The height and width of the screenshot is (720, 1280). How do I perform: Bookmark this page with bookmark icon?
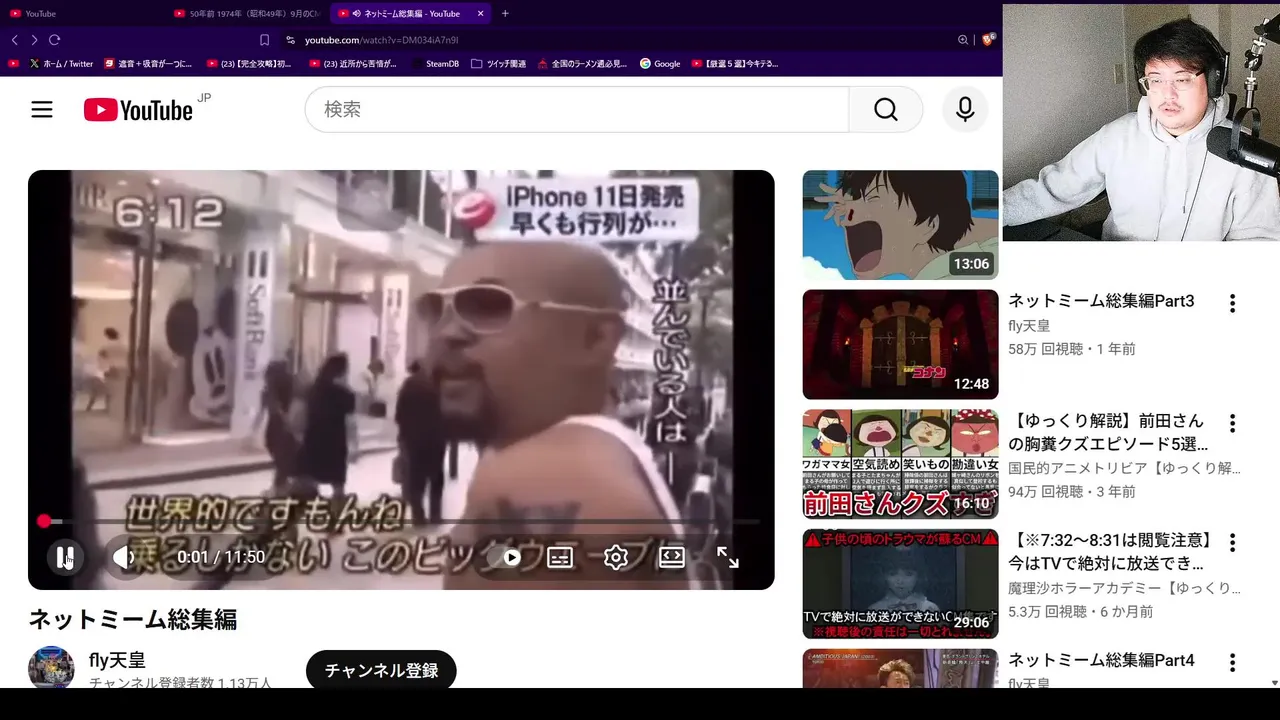tap(264, 40)
